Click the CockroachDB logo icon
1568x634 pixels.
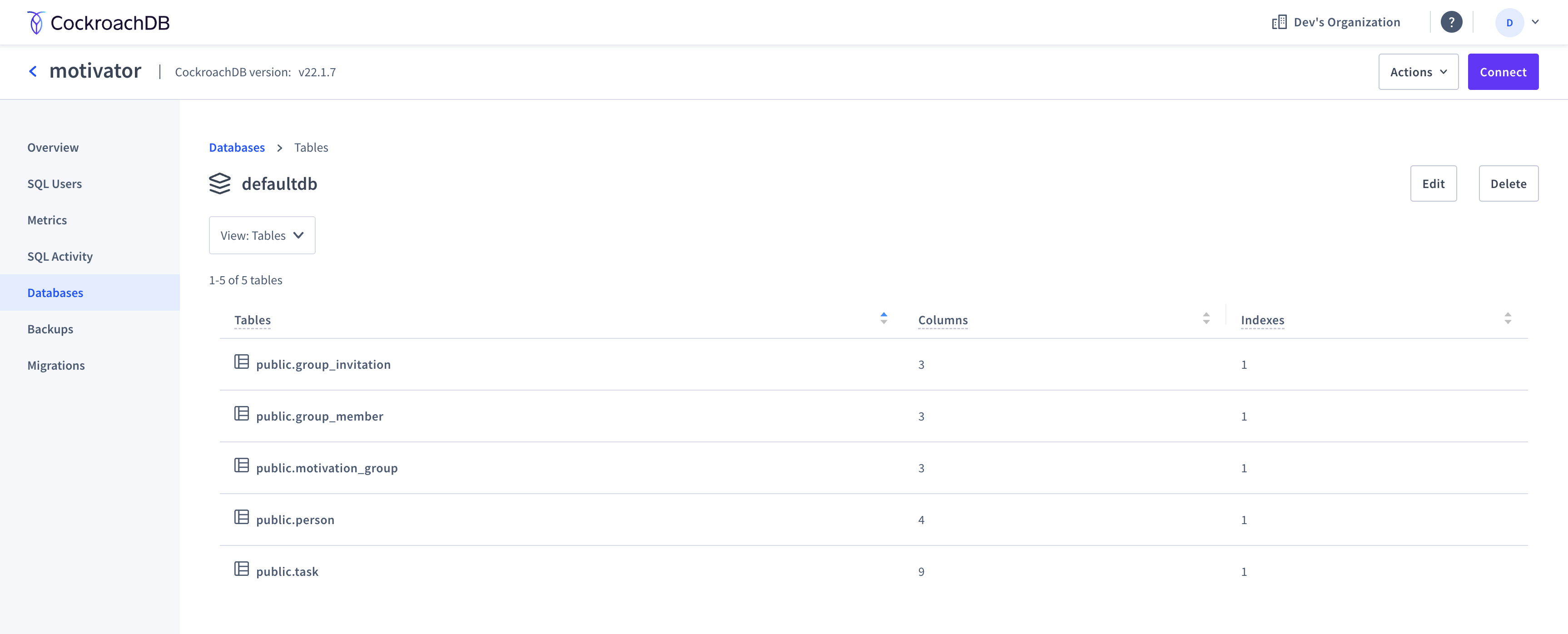coord(36,23)
